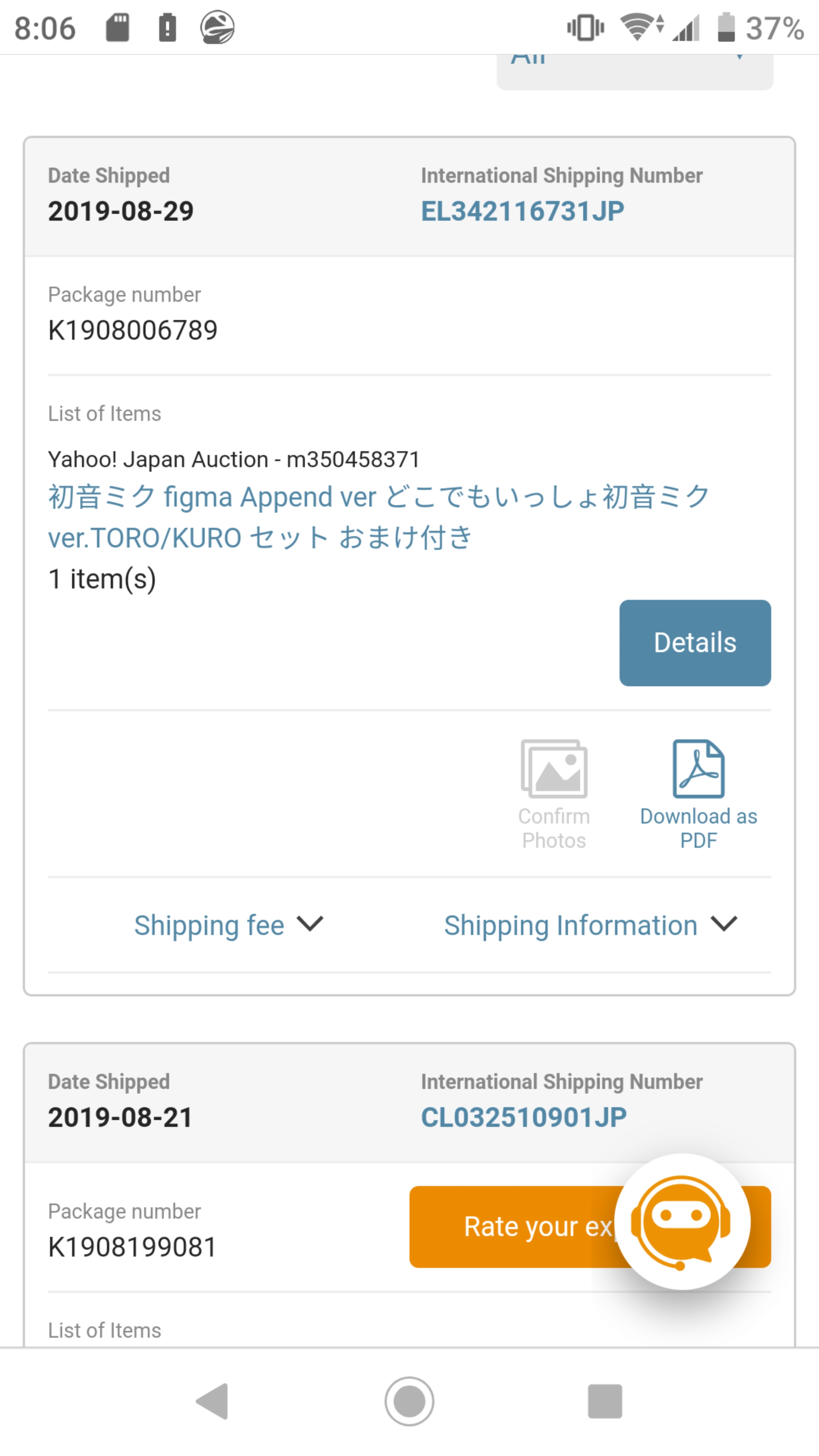819x1456 pixels.
Task: Click the Details button
Action: coord(695,643)
